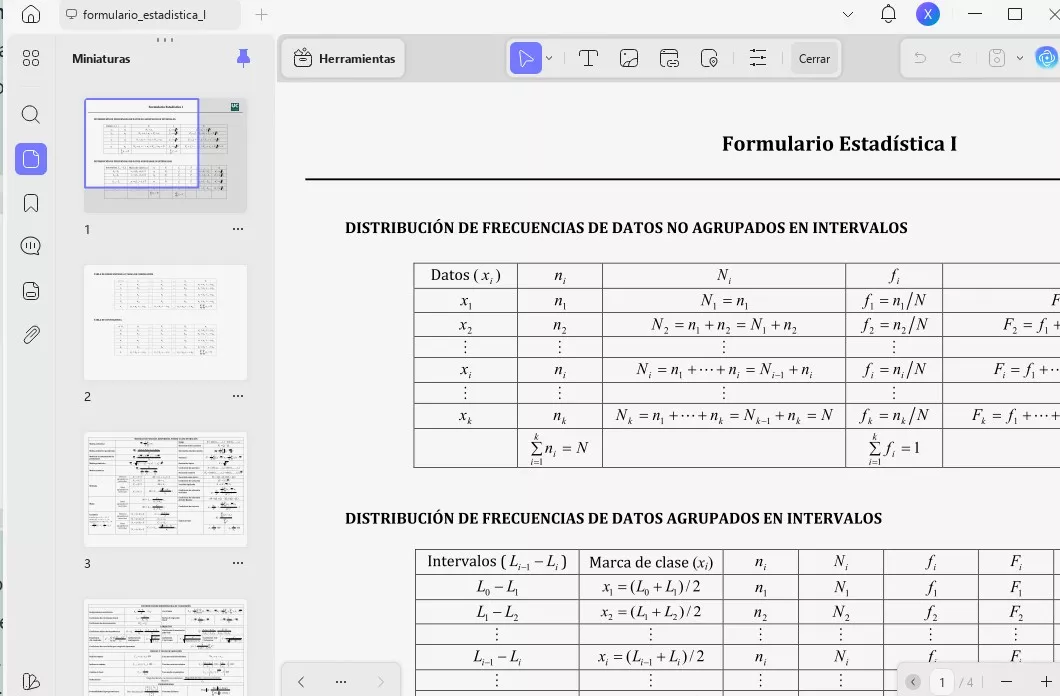Save the document icon

tap(996, 58)
